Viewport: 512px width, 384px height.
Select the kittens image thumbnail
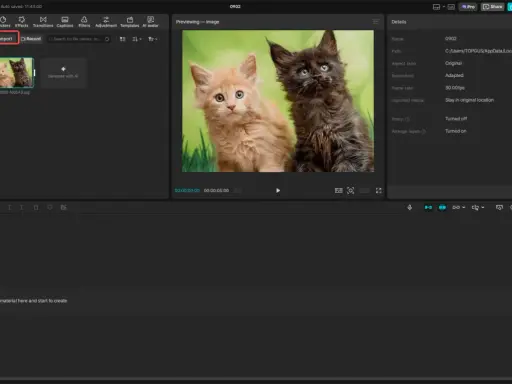[17, 72]
